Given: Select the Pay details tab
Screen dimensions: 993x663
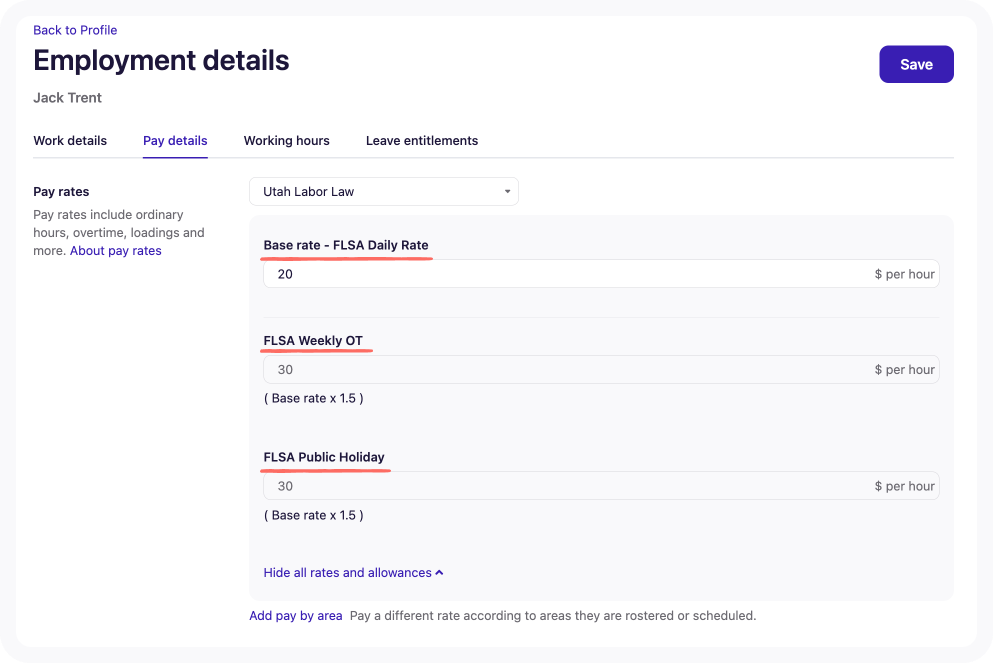Looking at the screenshot, I should (174, 140).
